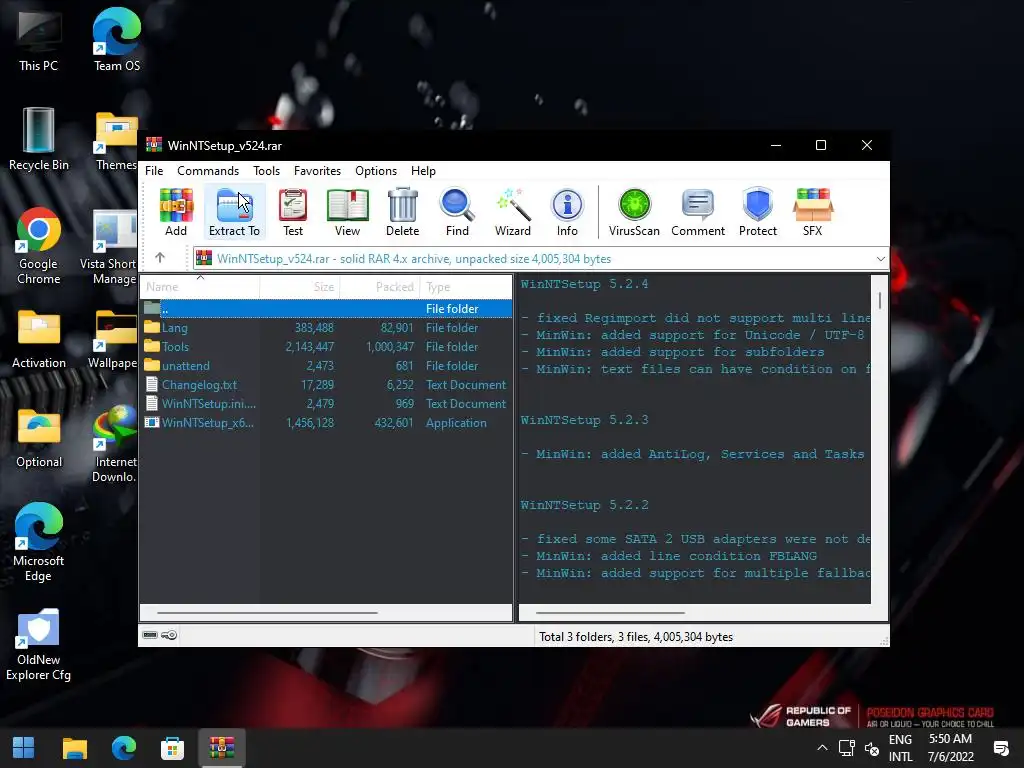Create SFX archive using SFX icon
The image size is (1024, 768).
(x=812, y=212)
